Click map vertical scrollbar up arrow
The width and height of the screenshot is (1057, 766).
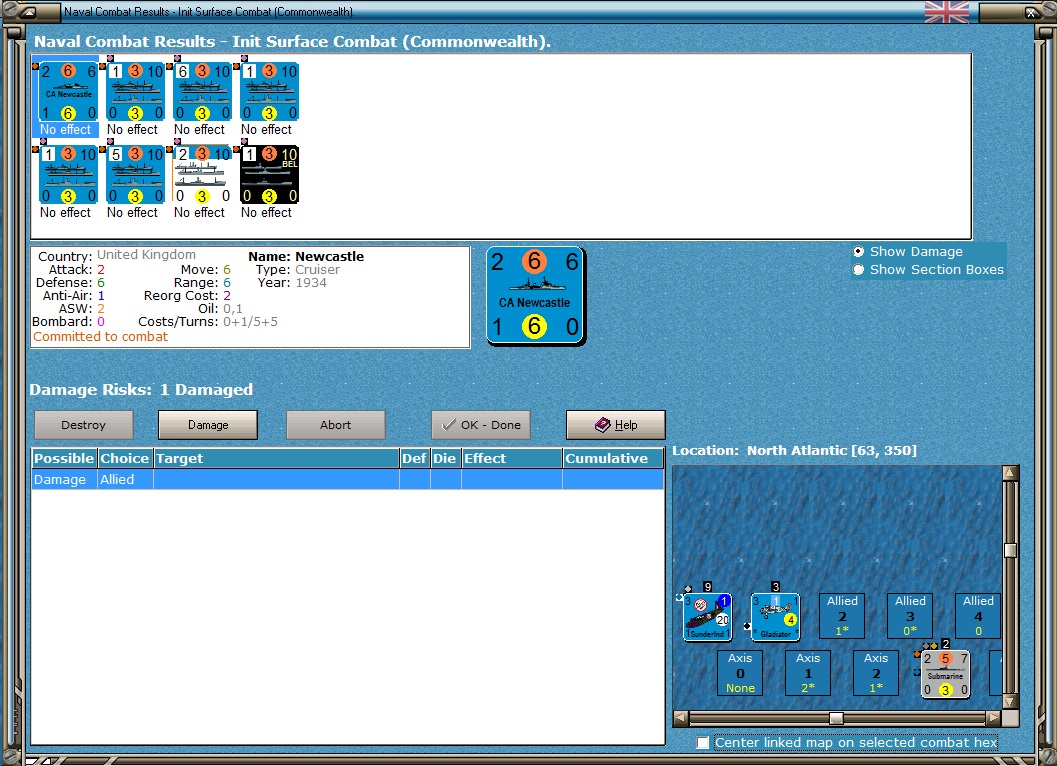coord(1010,473)
